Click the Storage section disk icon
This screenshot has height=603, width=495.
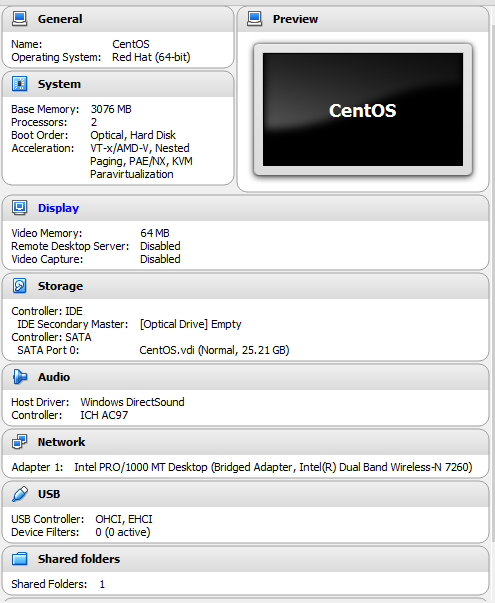[19, 286]
